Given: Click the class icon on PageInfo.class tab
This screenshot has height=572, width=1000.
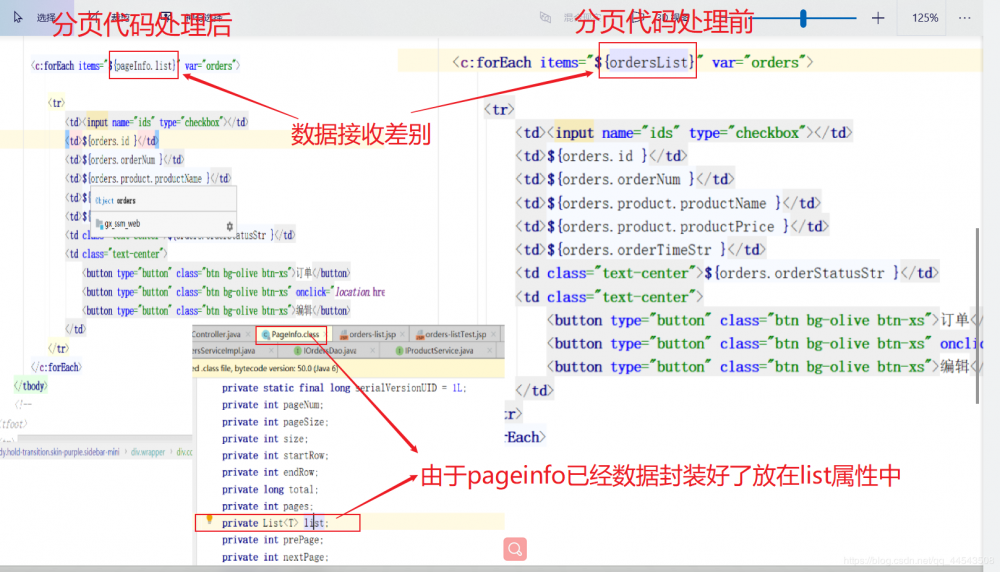Looking at the screenshot, I should click(265, 334).
